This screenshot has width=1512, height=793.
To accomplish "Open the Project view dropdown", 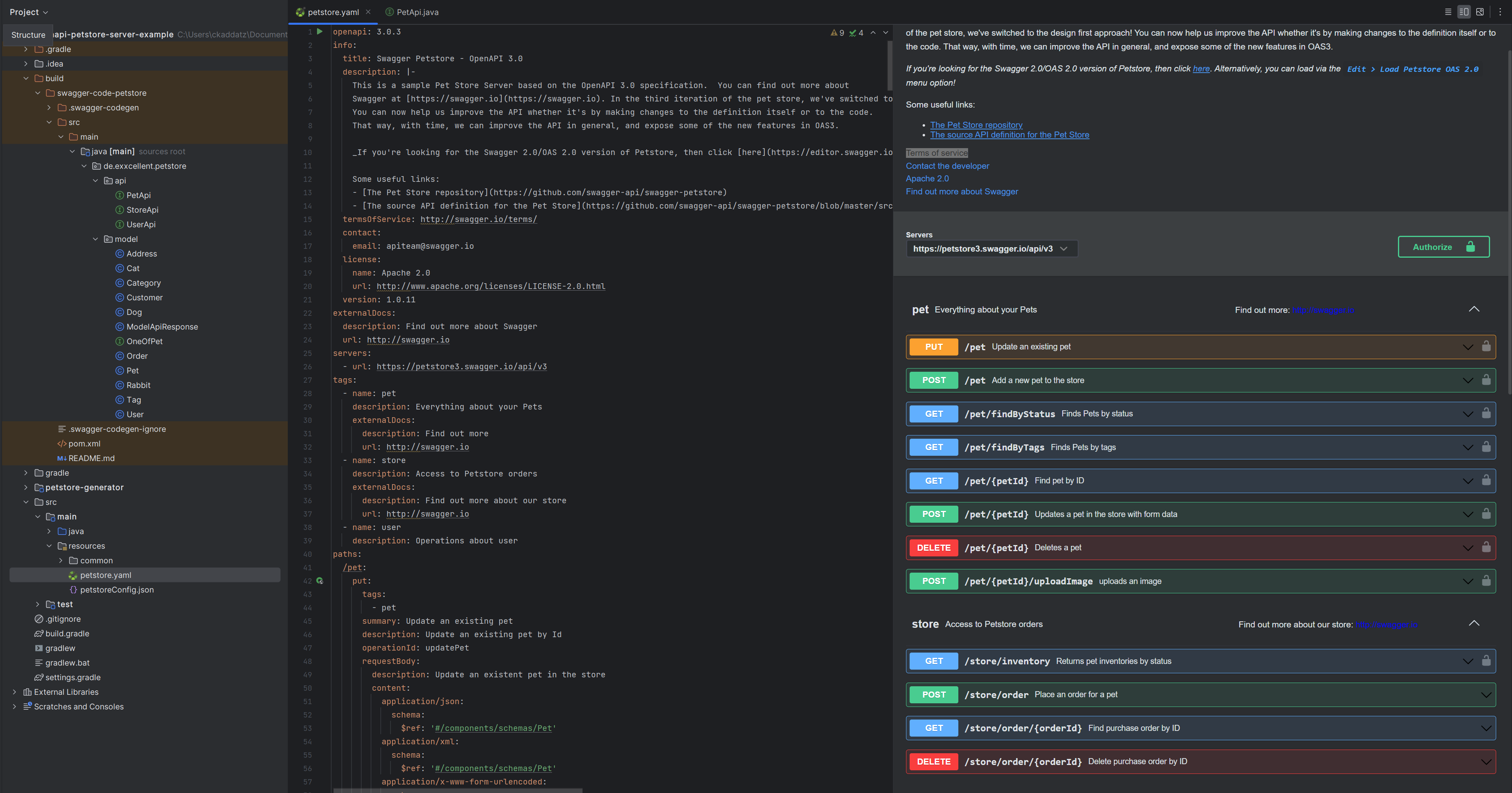I will (29, 12).
